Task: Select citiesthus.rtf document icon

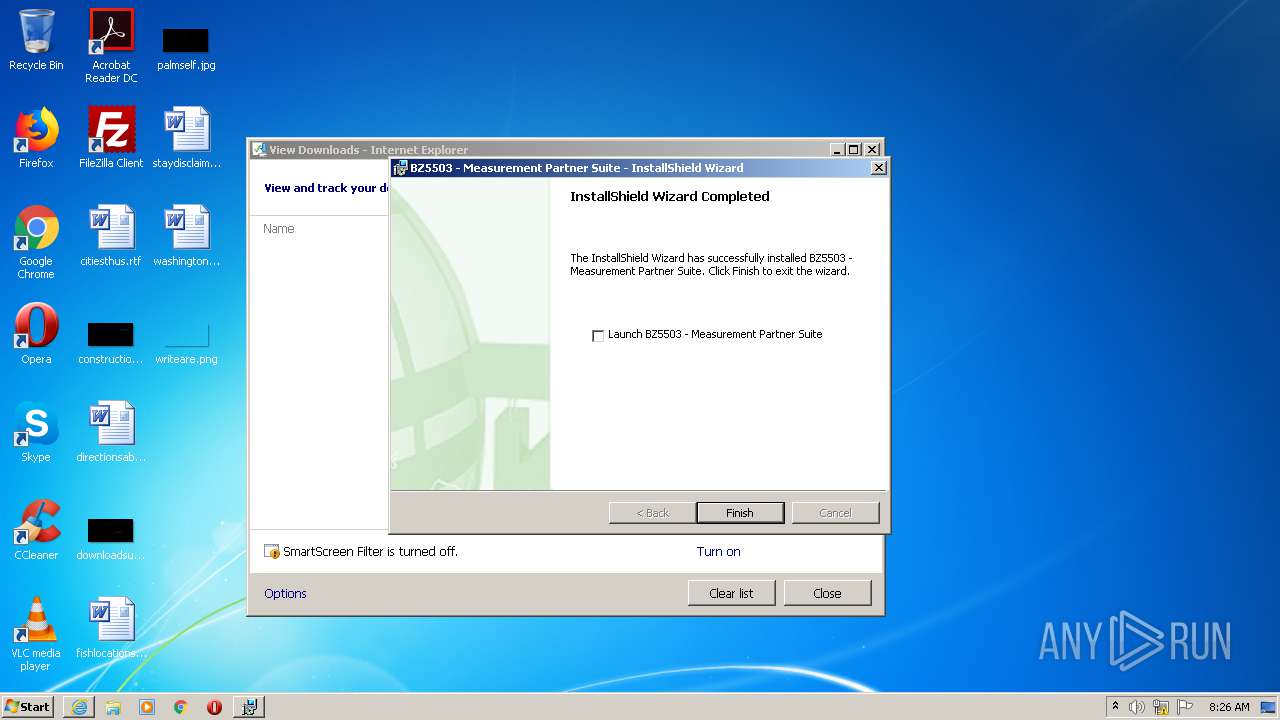Action: pos(111,236)
